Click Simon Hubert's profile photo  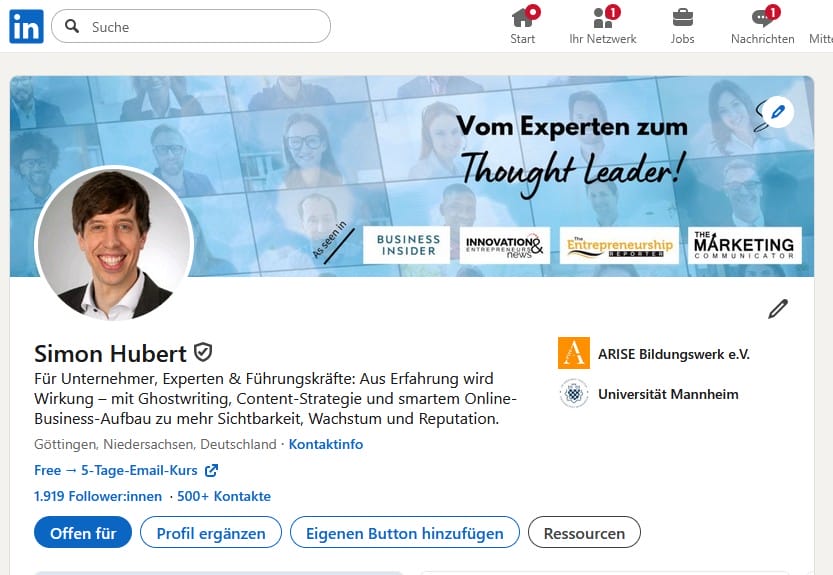(114, 245)
